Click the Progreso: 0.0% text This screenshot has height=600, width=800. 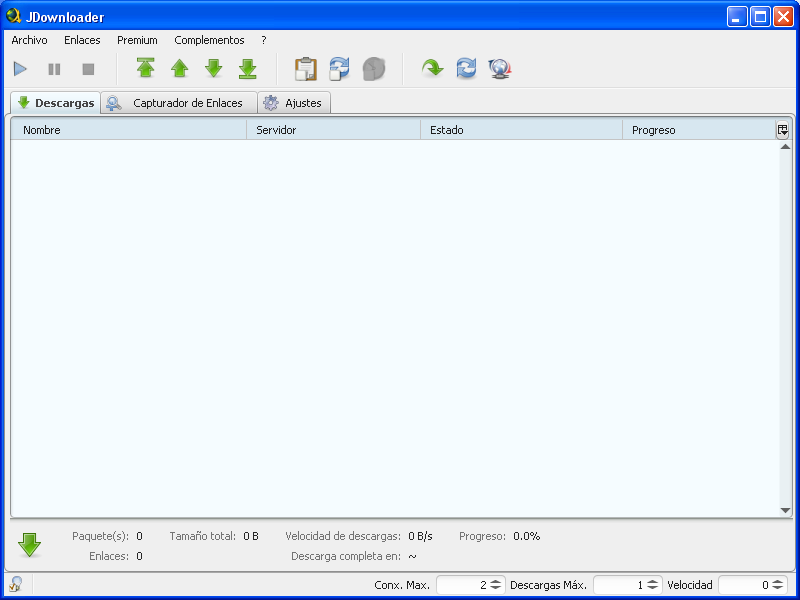(x=499, y=536)
